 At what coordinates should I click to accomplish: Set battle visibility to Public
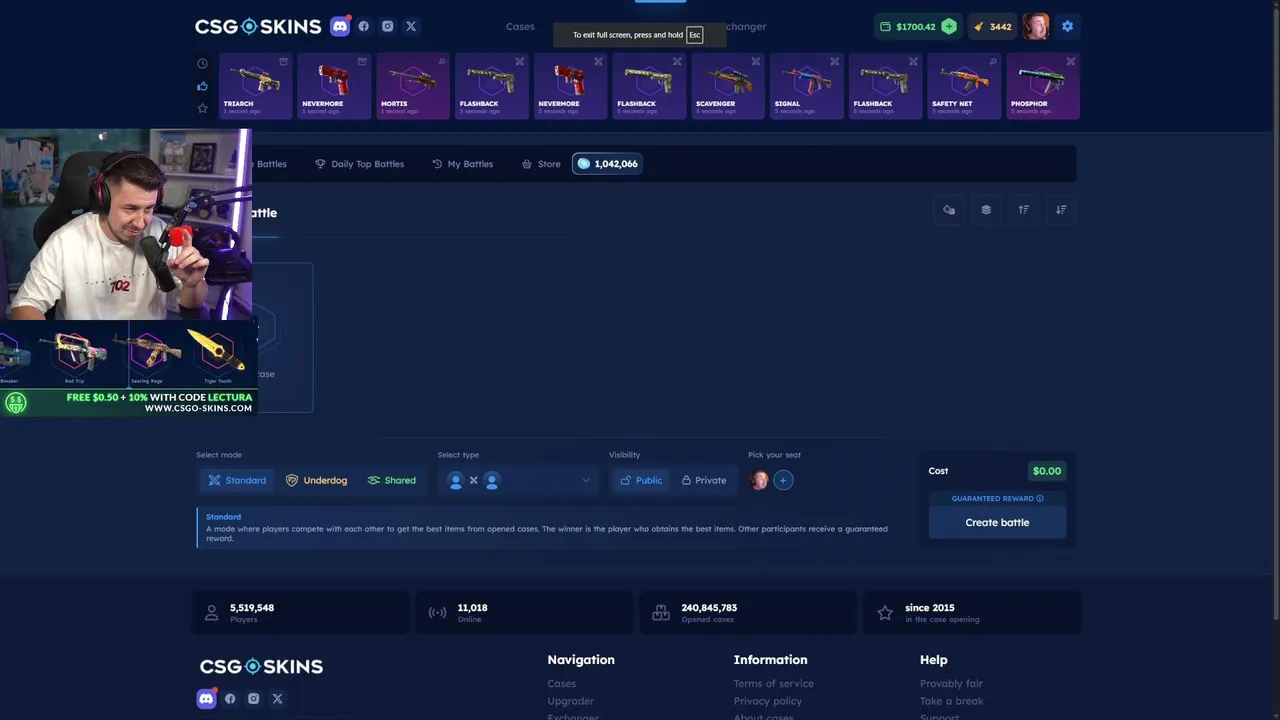[641, 481]
